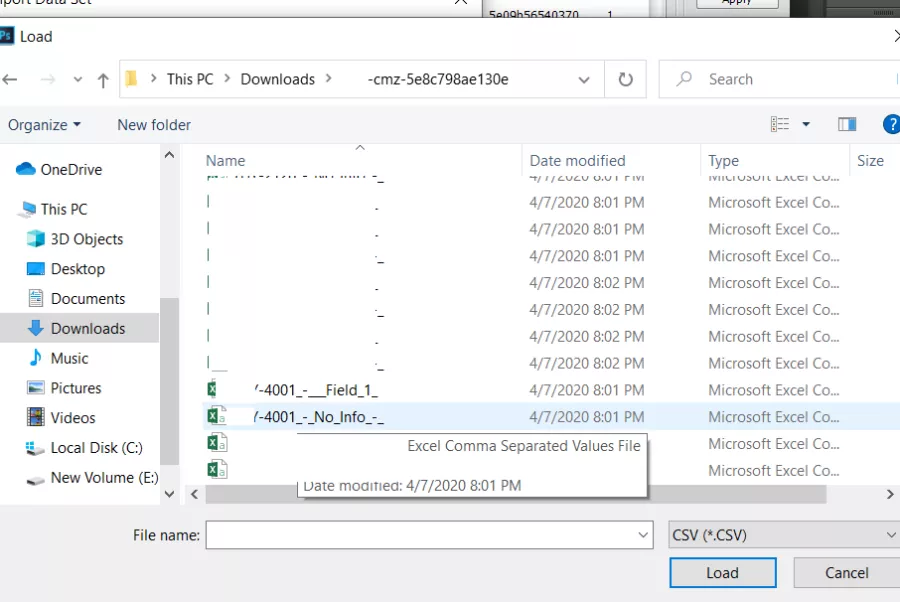Select the Excel file ending in Field_1_
This screenshot has width=900, height=602.
[x=316, y=390]
